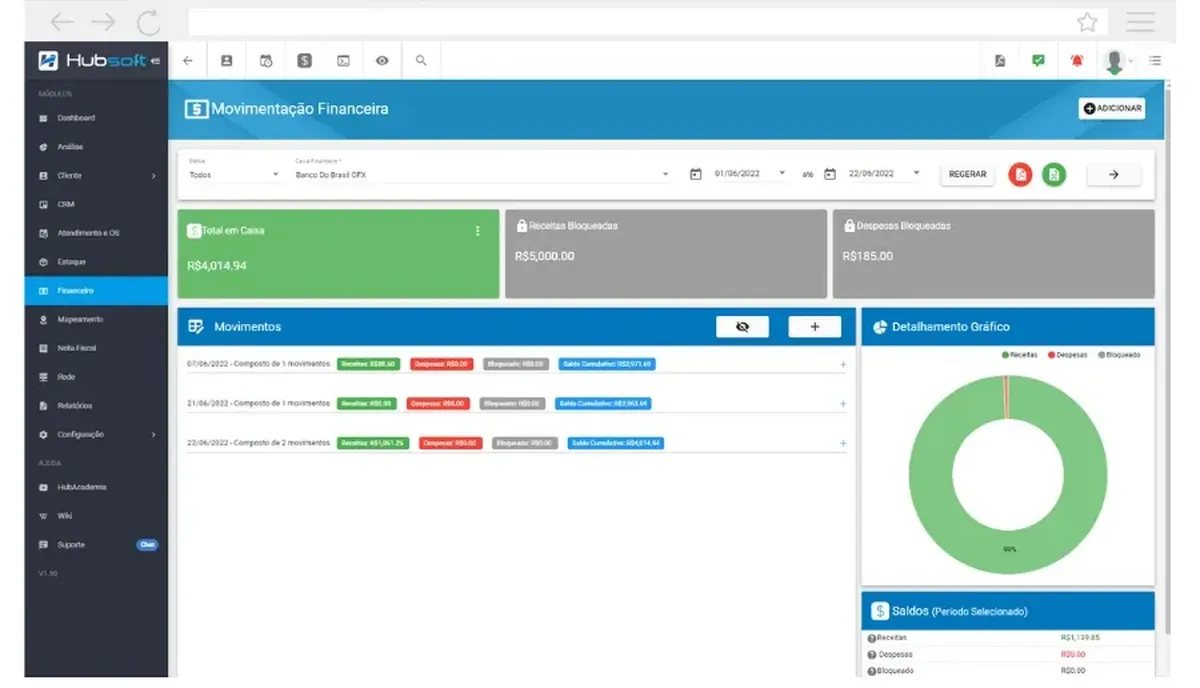The image size is (1200, 688).
Task: Open the Total em Caixa three-dot menu
Action: click(477, 231)
